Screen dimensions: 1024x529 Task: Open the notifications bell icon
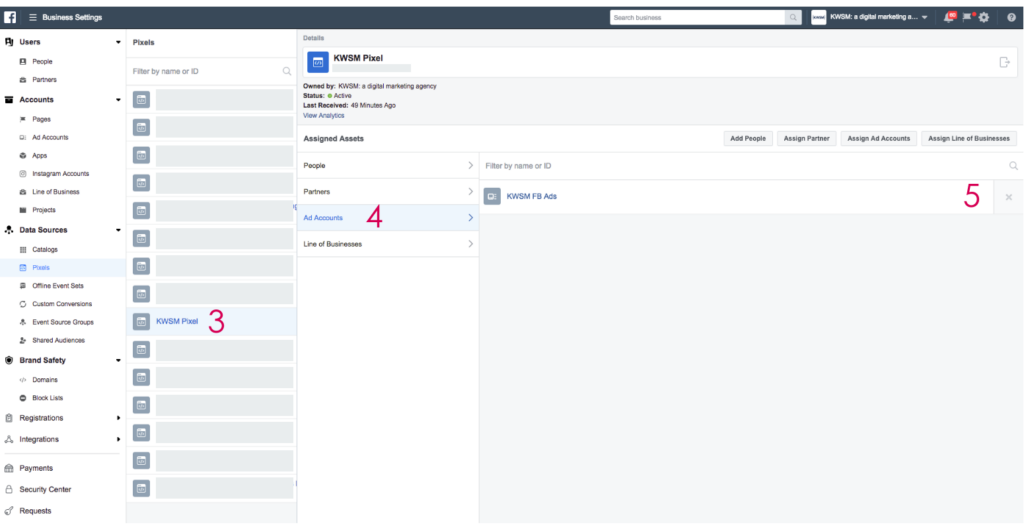pos(949,17)
